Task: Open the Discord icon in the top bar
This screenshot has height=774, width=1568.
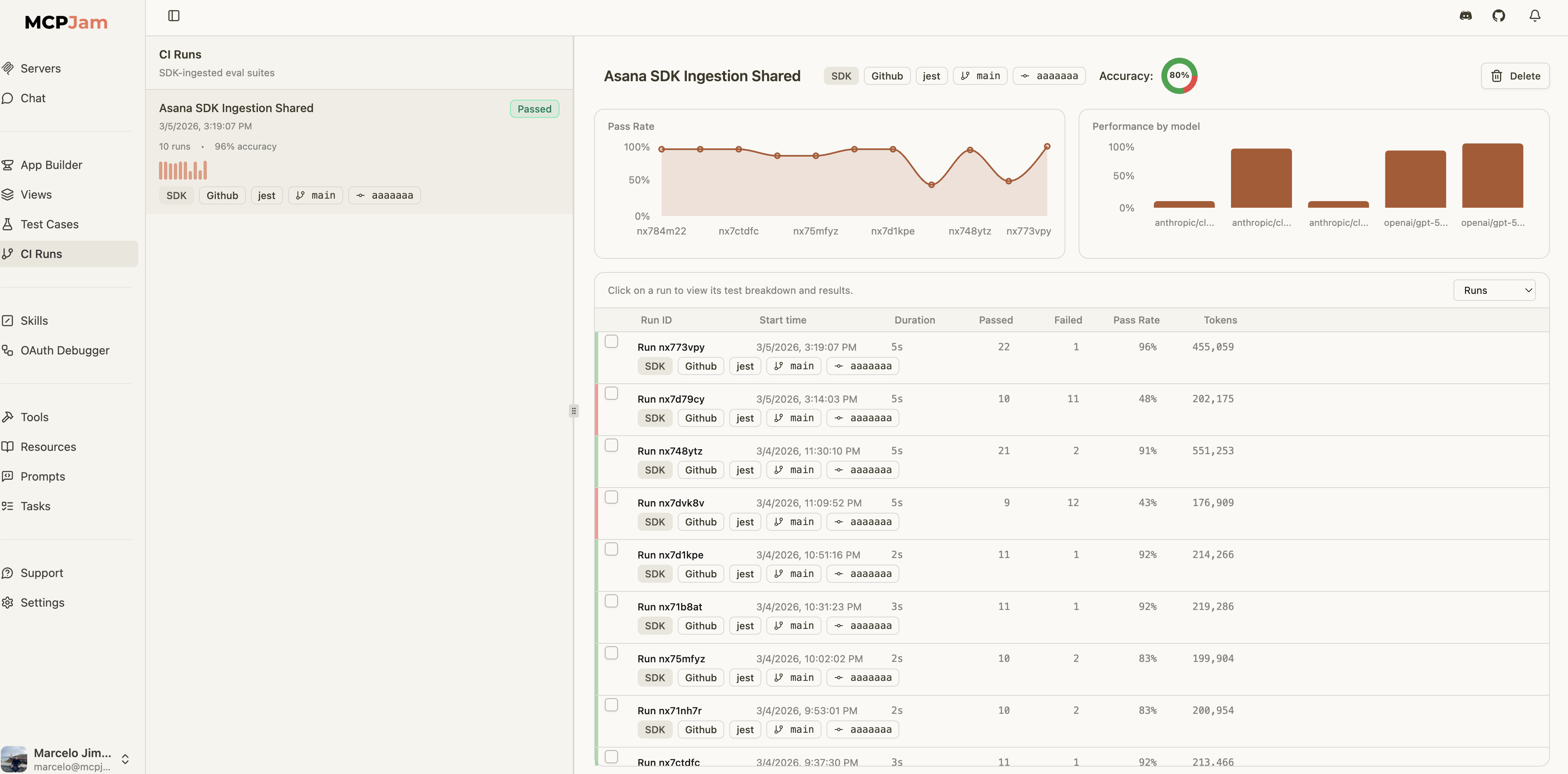Action: (x=1466, y=15)
